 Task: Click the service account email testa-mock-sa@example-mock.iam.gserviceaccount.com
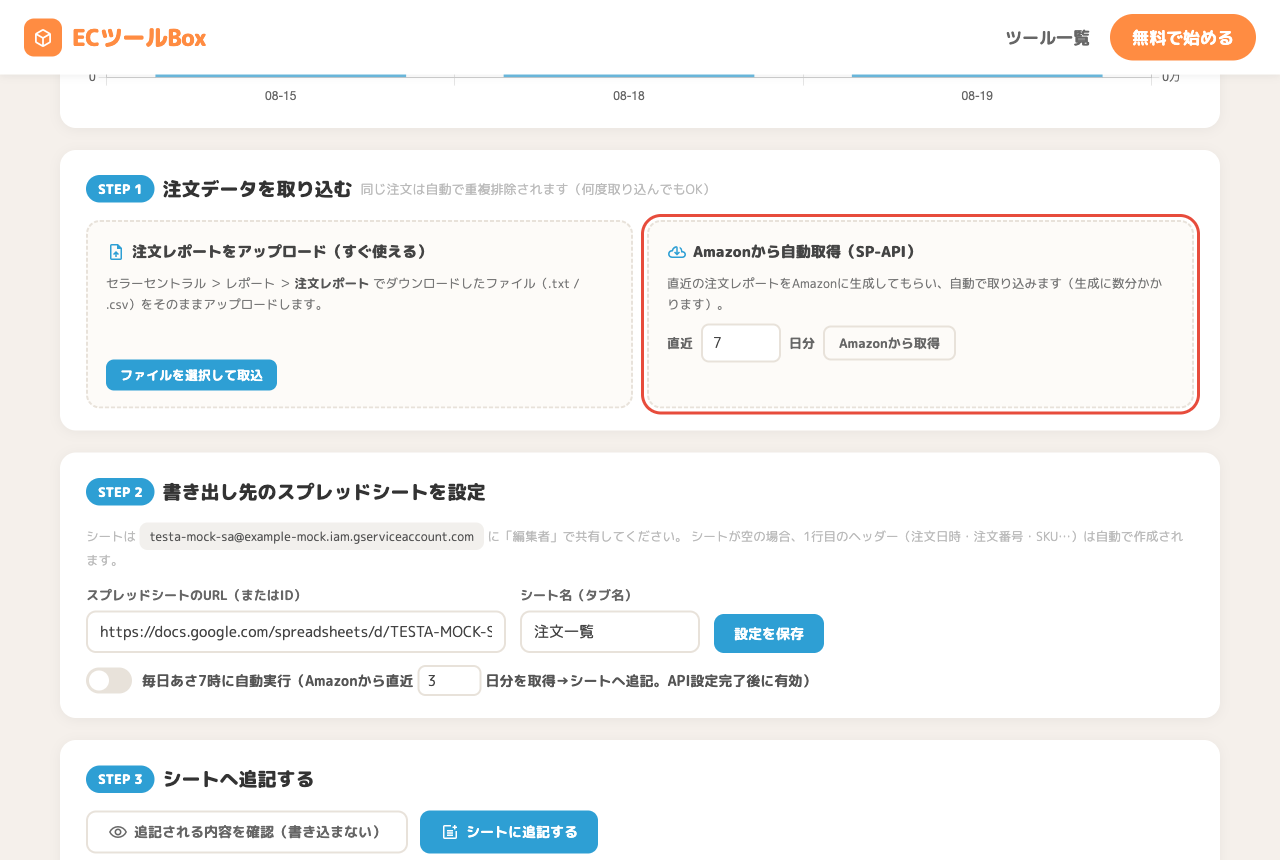[x=312, y=536]
